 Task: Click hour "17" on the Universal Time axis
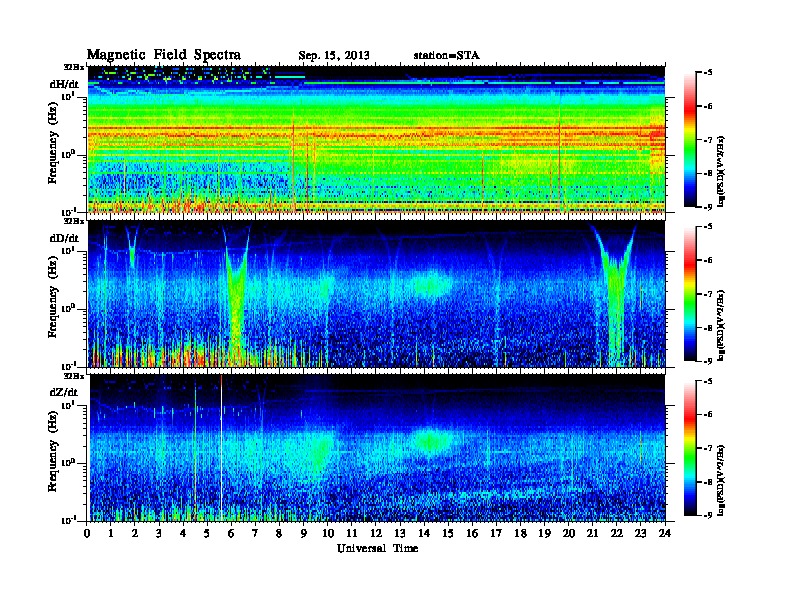click(497, 533)
